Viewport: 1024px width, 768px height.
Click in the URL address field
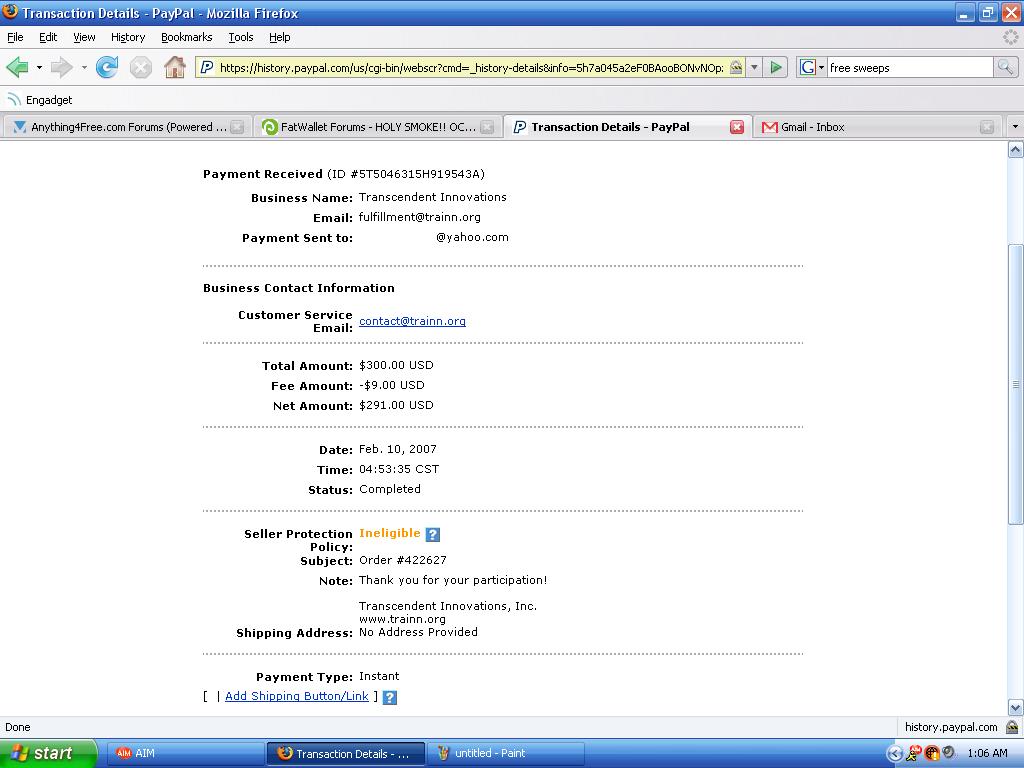pos(470,67)
